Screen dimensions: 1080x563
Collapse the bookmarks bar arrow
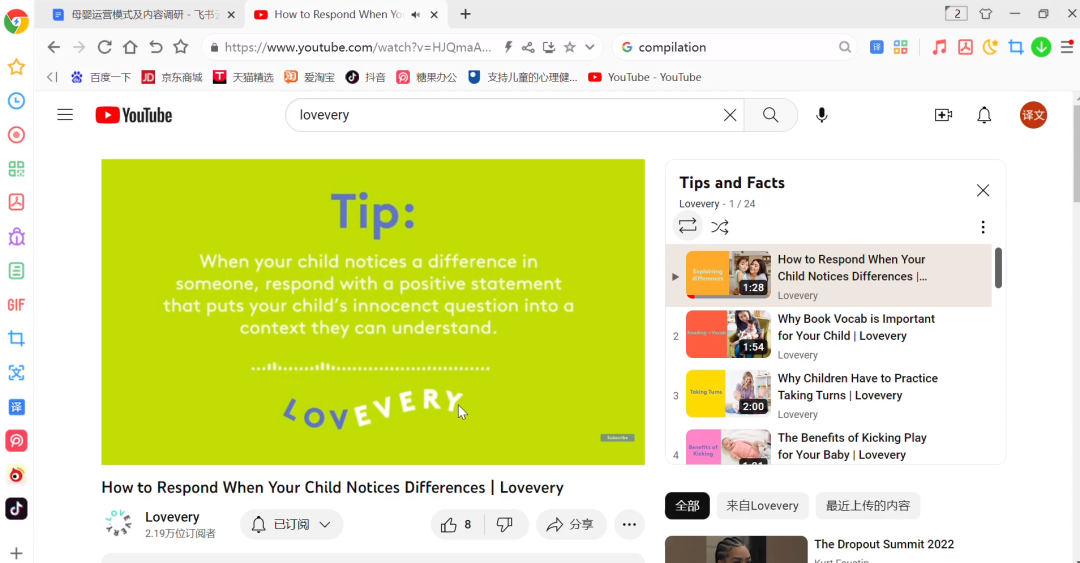52,77
